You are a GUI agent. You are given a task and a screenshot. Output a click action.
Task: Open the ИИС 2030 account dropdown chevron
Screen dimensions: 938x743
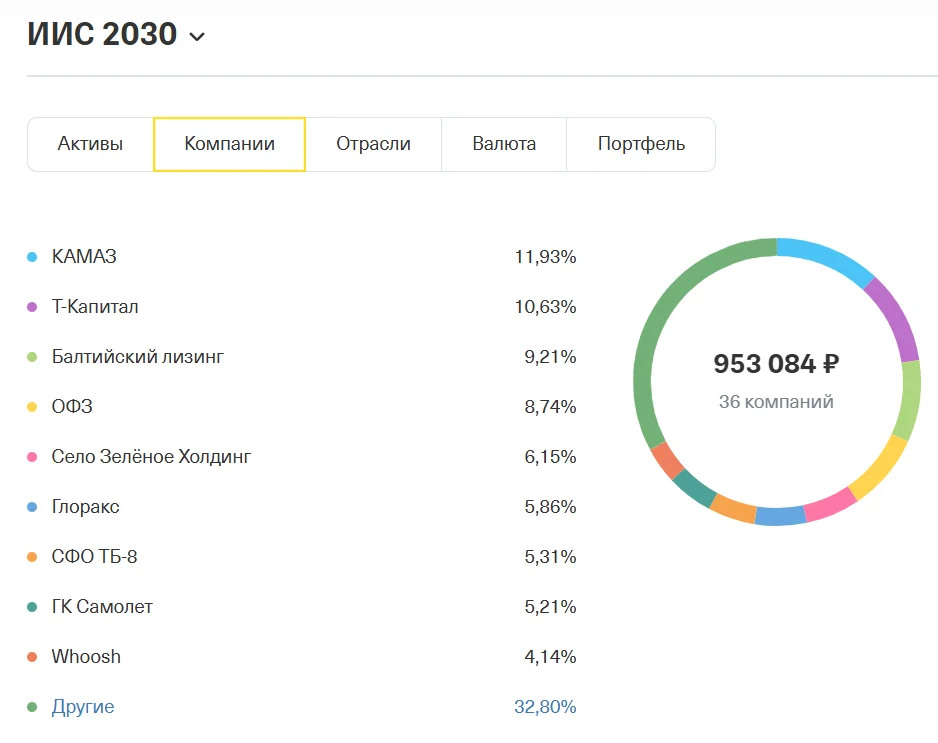point(197,36)
